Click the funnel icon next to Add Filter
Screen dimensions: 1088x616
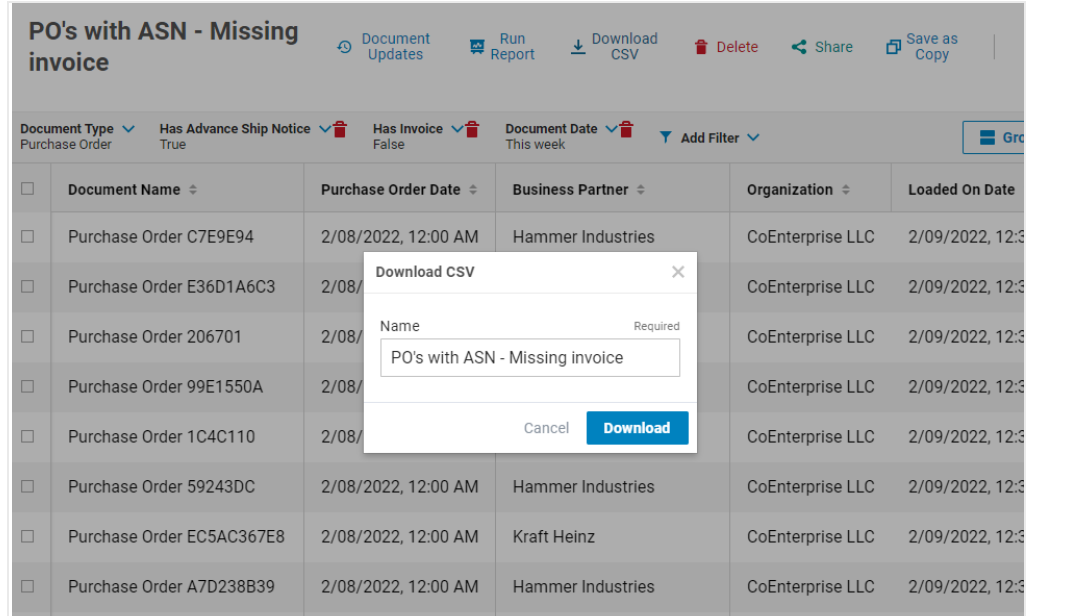665,137
